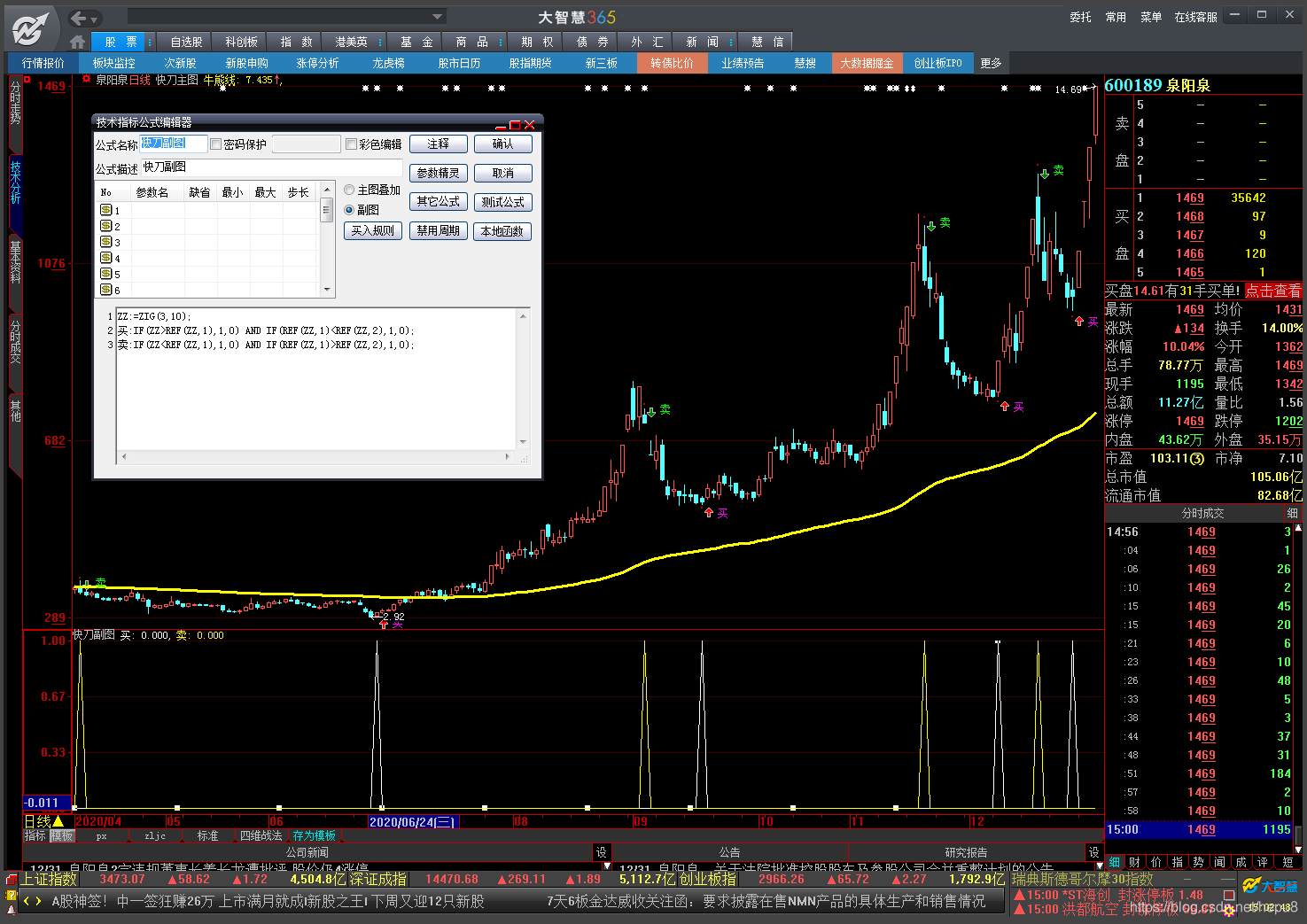Click the parameter row 6 icon
The image size is (1307, 924).
tap(106, 290)
